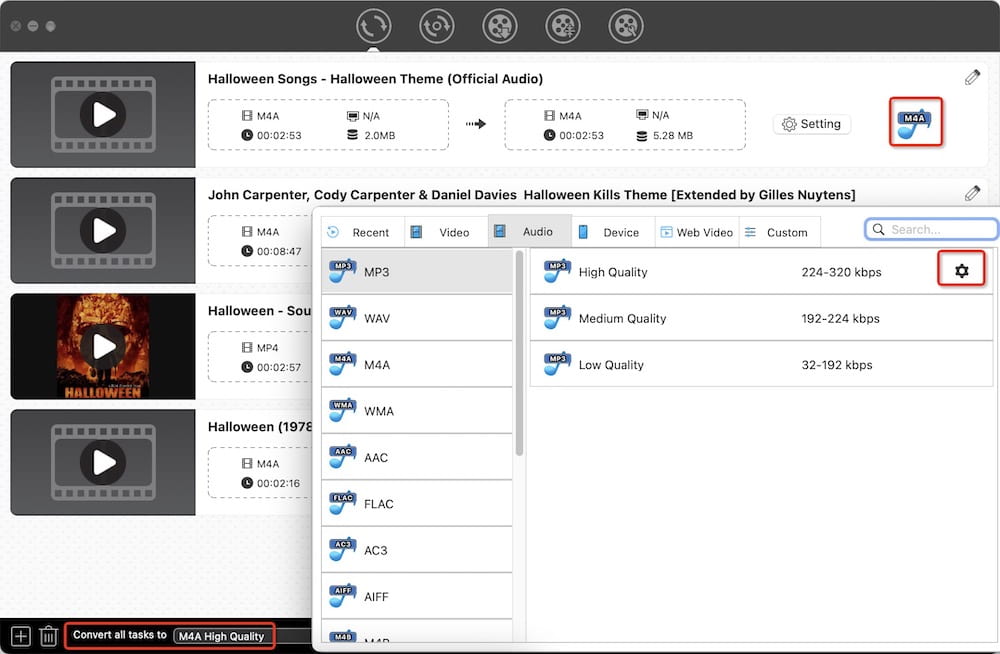Open the video compress reel icon
This screenshot has width=1000, height=654.
pyautogui.click(x=562, y=26)
